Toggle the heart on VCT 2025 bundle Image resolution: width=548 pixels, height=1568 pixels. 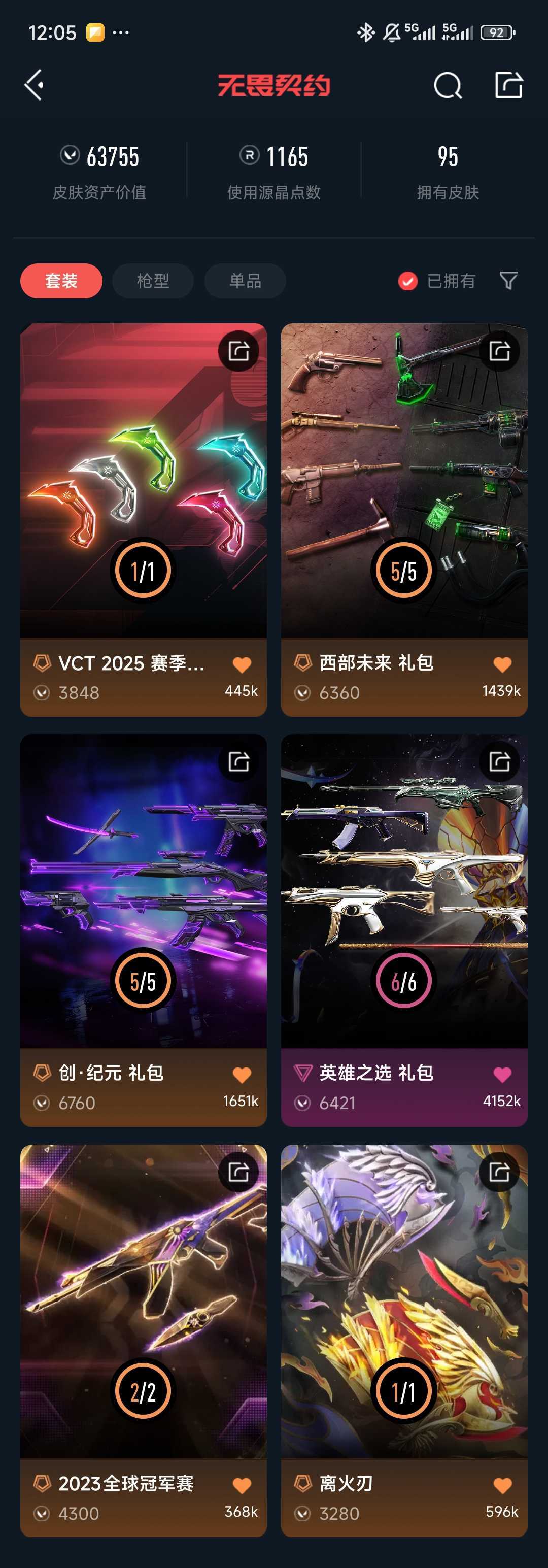click(x=242, y=664)
